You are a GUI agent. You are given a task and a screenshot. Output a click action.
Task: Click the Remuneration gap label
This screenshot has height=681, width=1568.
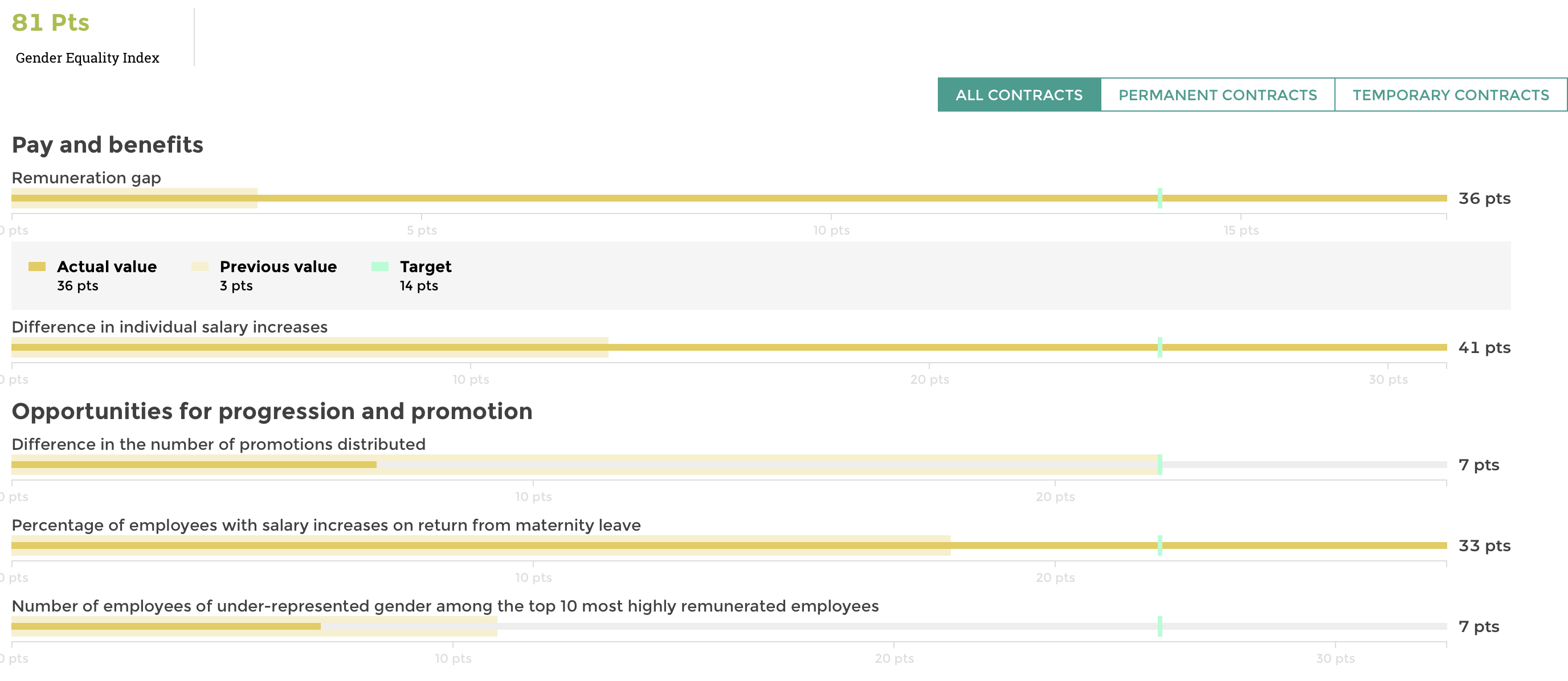pos(87,178)
